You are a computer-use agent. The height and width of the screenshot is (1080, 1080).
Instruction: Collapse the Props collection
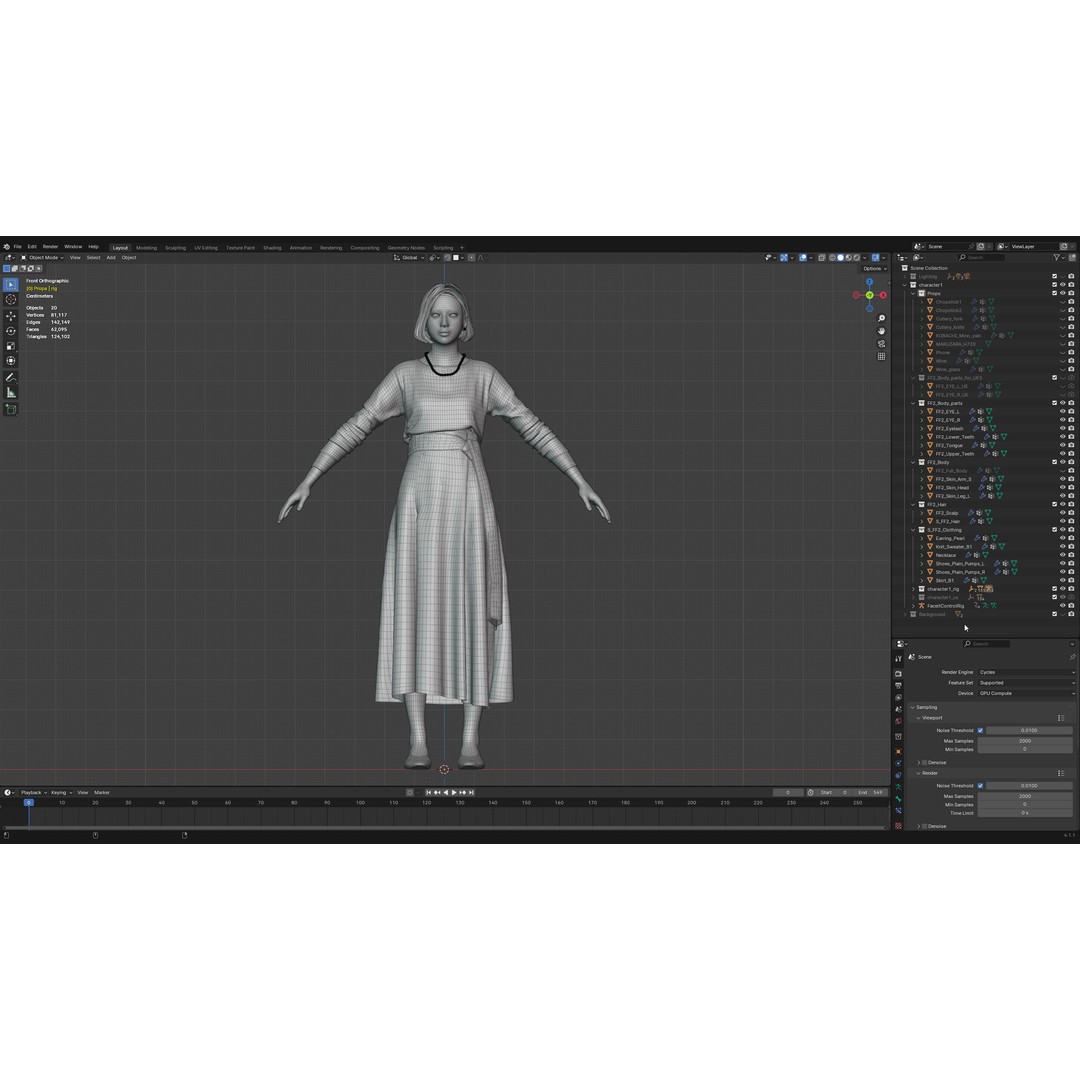[913, 293]
